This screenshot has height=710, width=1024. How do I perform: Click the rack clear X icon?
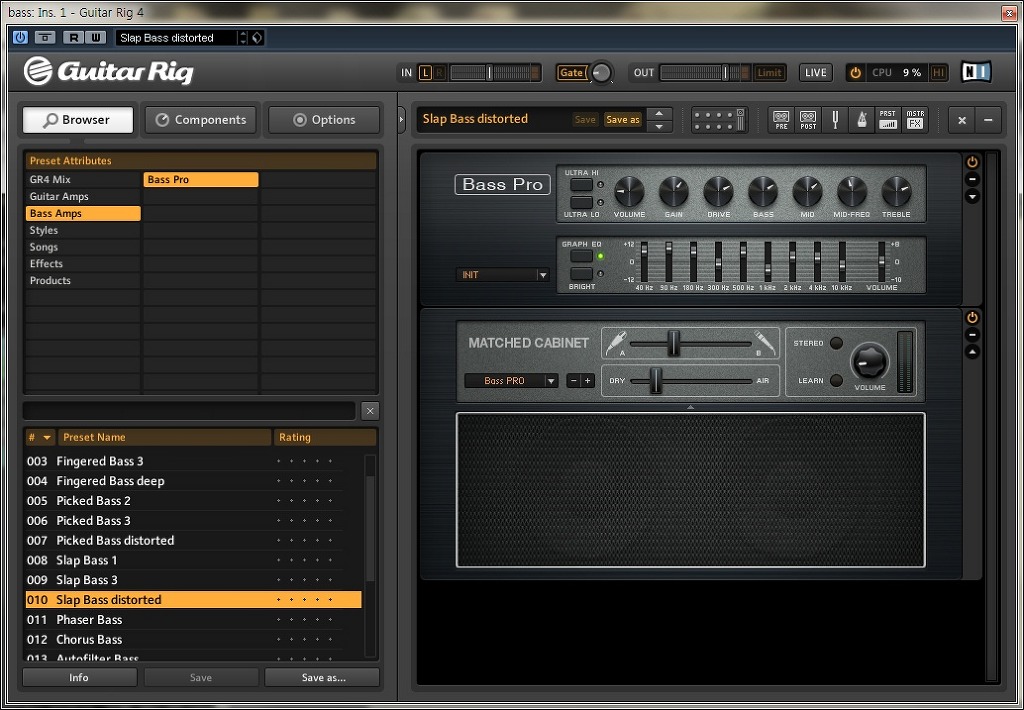coord(962,120)
